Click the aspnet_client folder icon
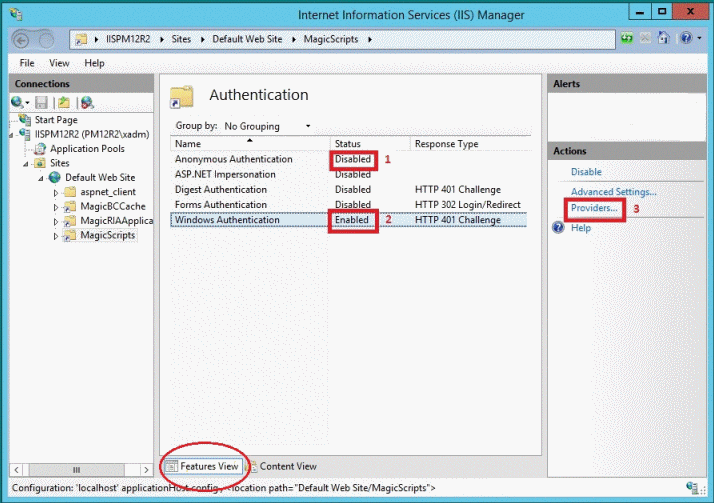Image resolution: width=714 pixels, height=503 pixels. pos(70,192)
